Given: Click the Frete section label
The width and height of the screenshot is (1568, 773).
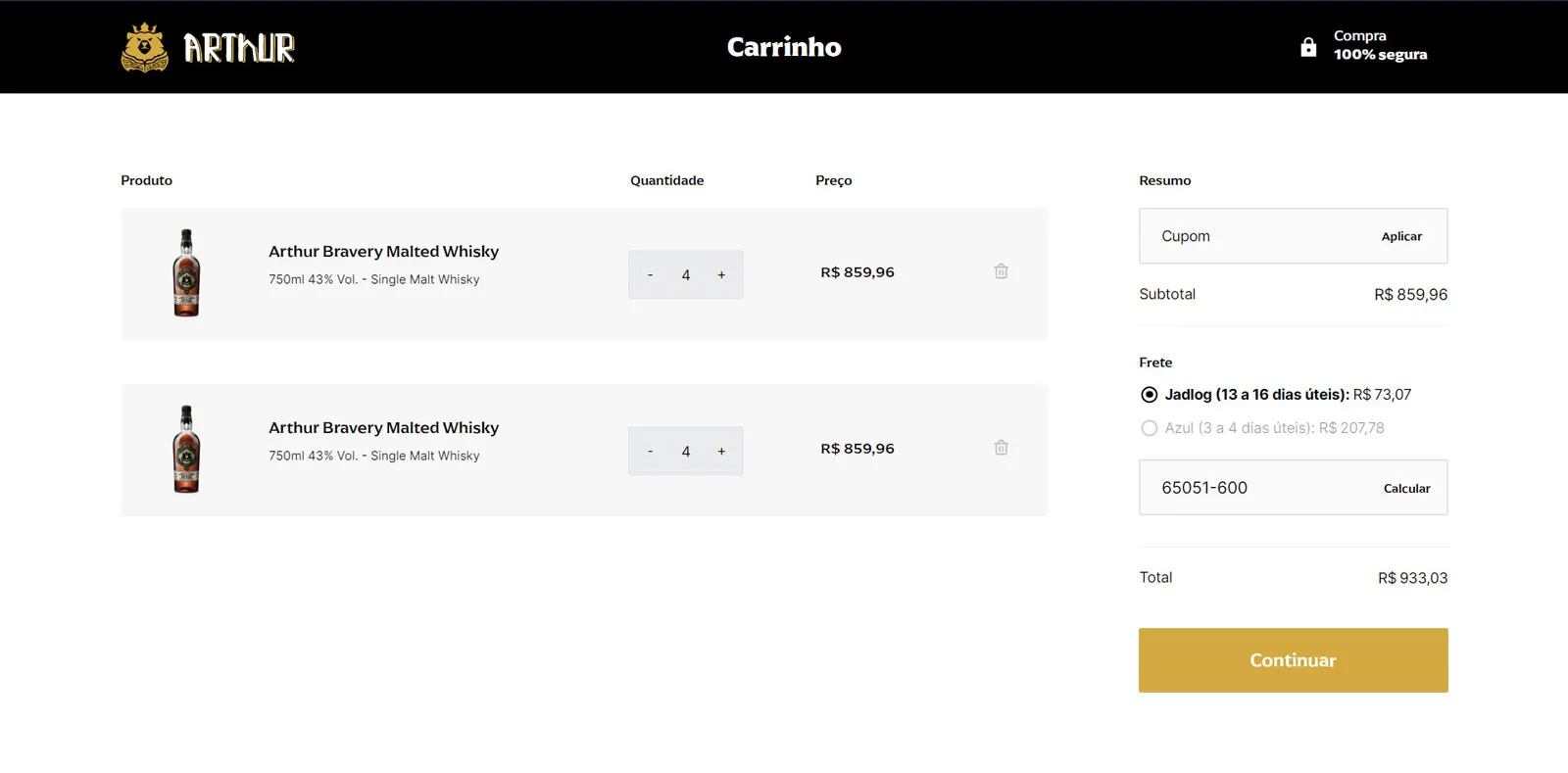Looking at the screenshot, I should point(1155,362).
